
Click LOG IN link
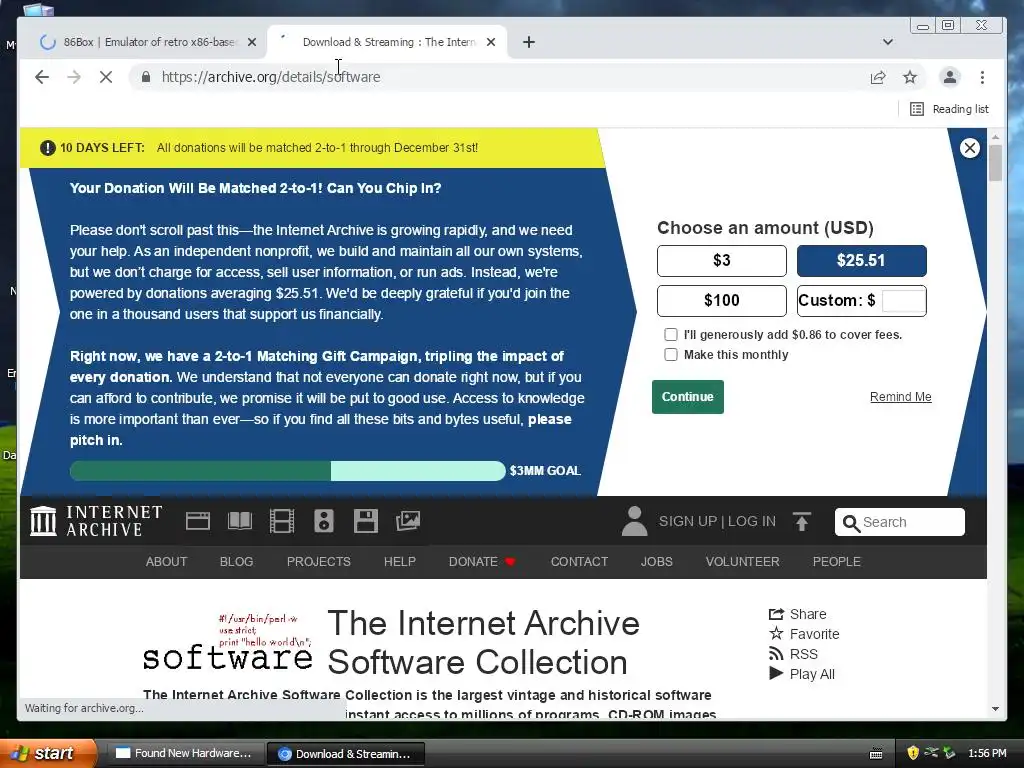pyautogui.click(x=752, y=521)
